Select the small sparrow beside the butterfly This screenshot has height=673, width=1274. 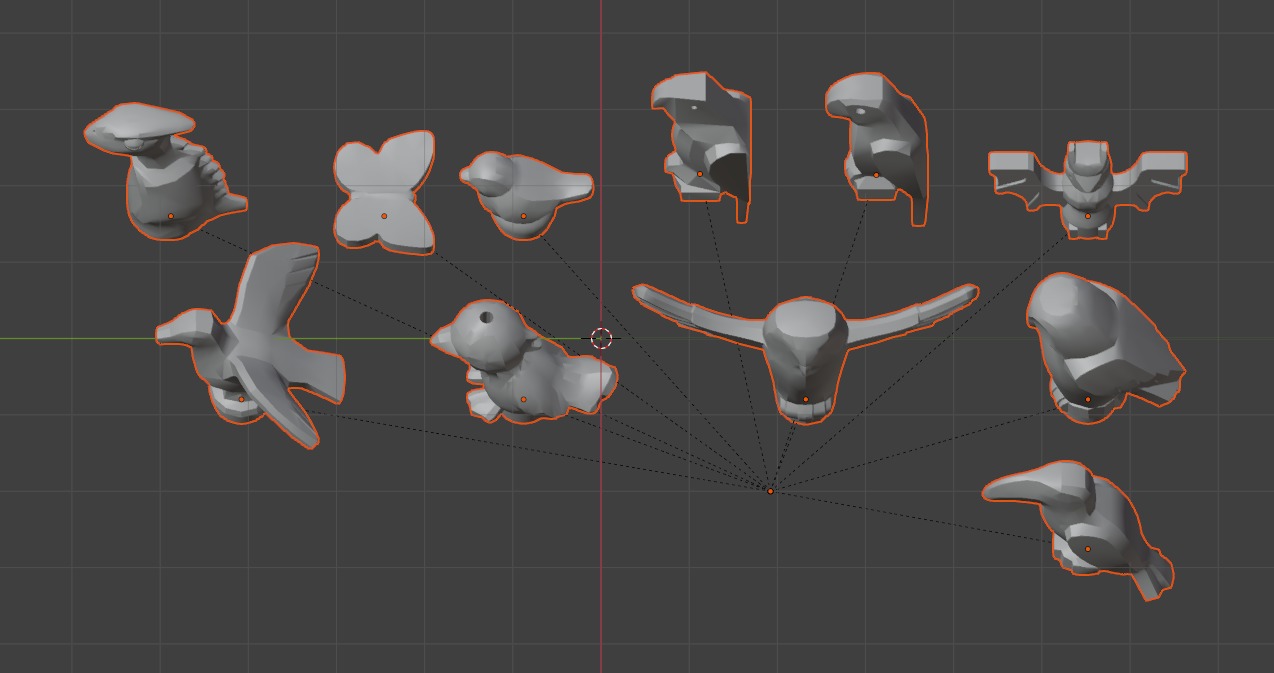(x=525, y=195)
